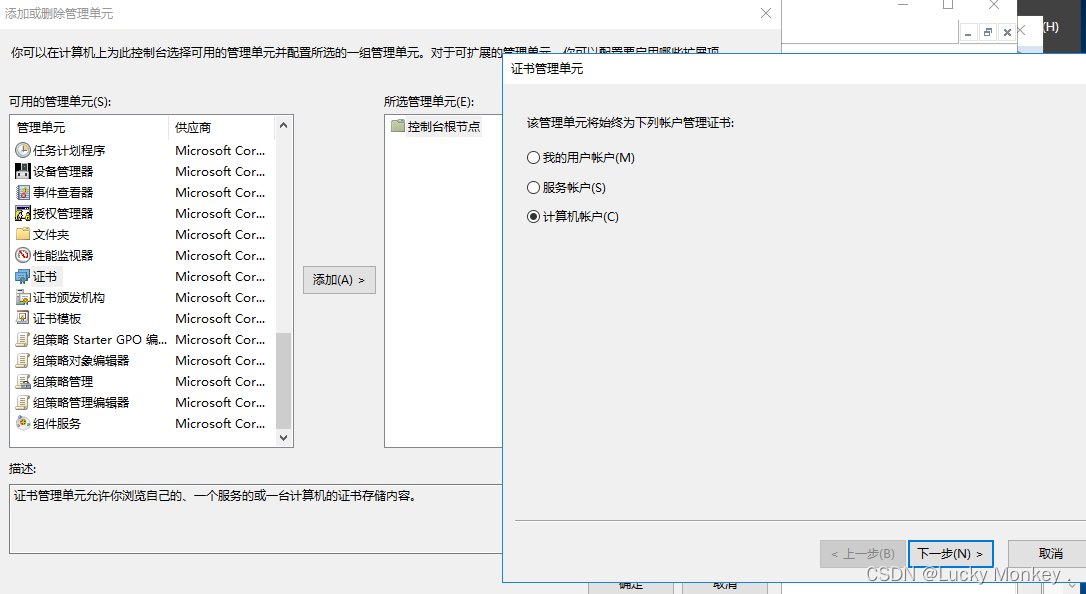The height and width of the screenshot is (594, 1086).
Task: Click the 组策略管理编辑器 icon
Action: 23,402
